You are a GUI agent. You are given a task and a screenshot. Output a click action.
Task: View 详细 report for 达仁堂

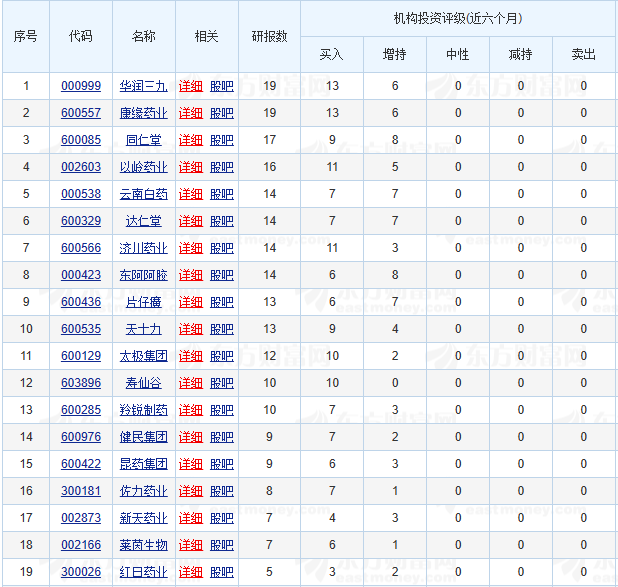click(x=190, y=221)
